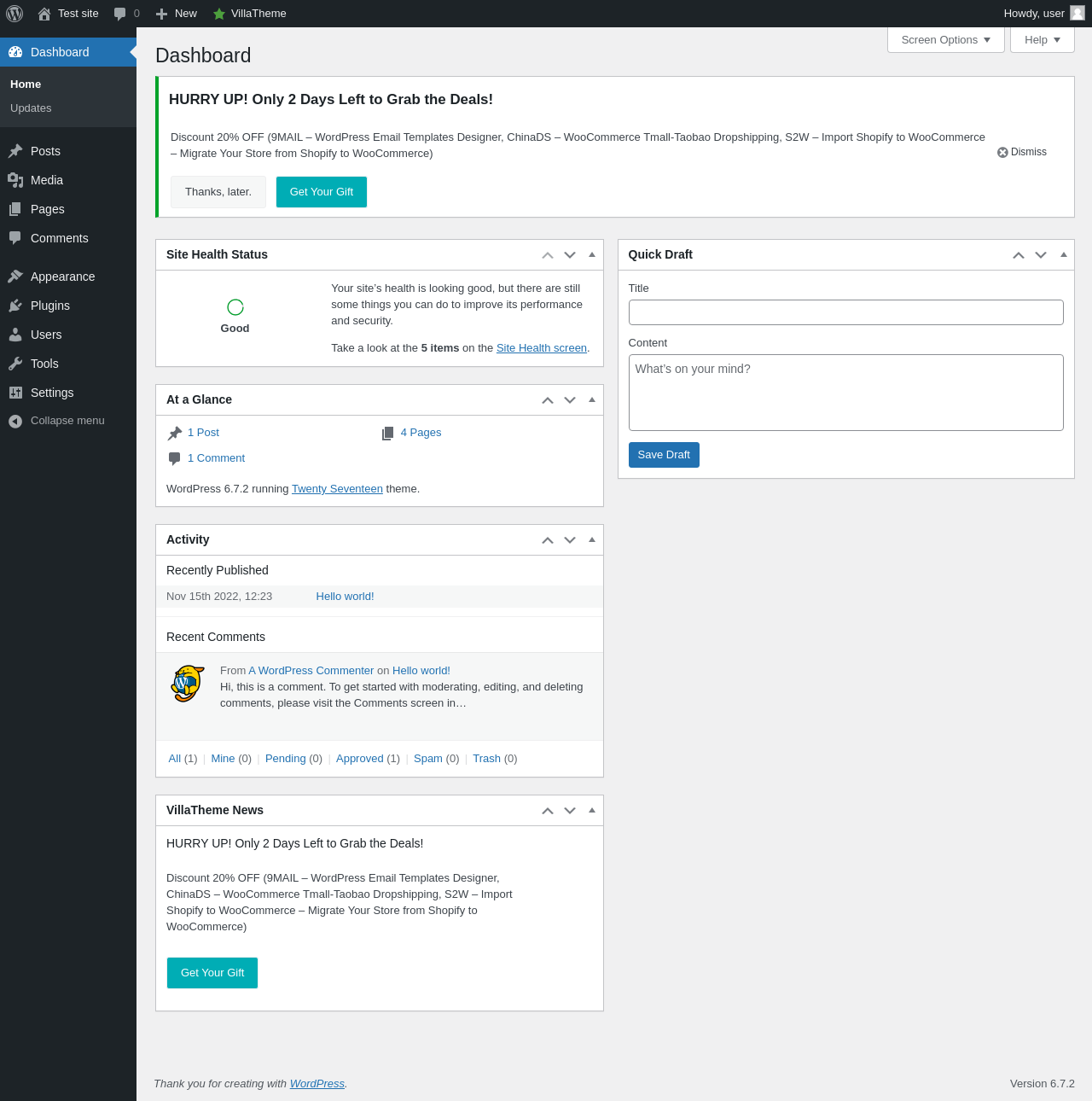Open the comments bubble in admin bar
Viewport: 1092px width, 1101px height.
(x=120, y=14)
